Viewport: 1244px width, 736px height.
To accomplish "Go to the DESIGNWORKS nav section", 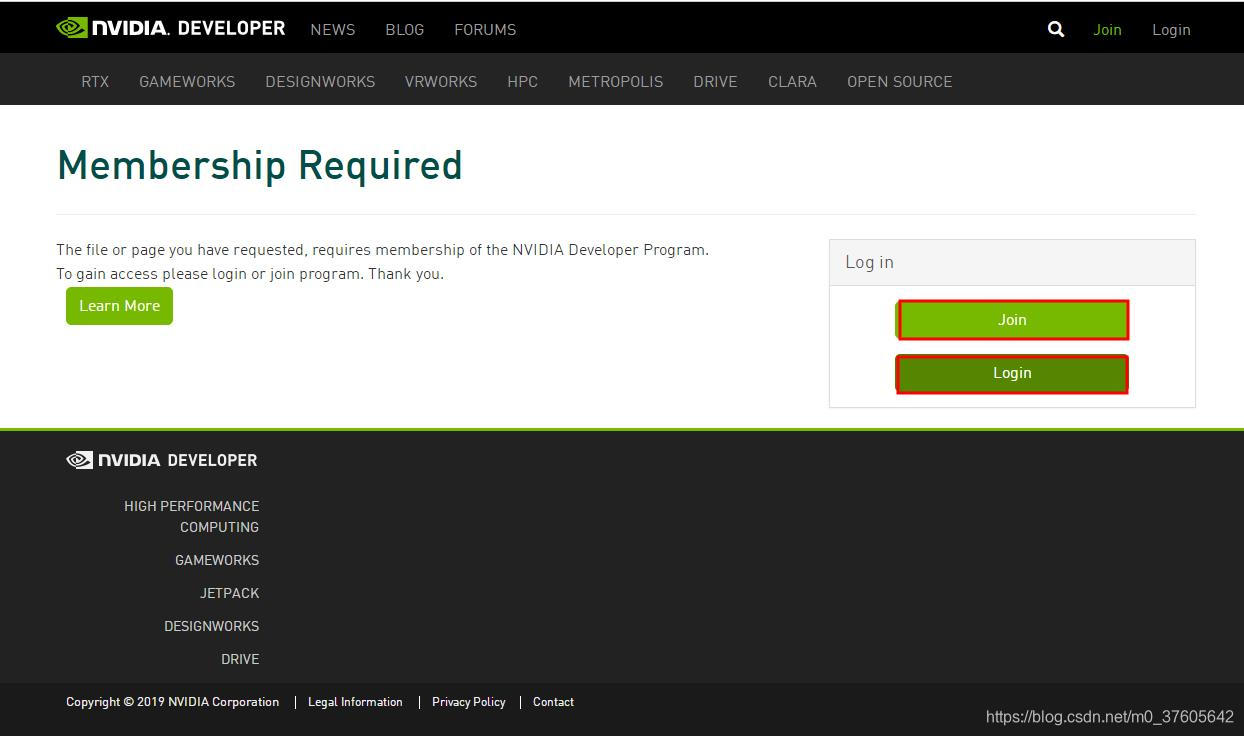I will [320, 81].
